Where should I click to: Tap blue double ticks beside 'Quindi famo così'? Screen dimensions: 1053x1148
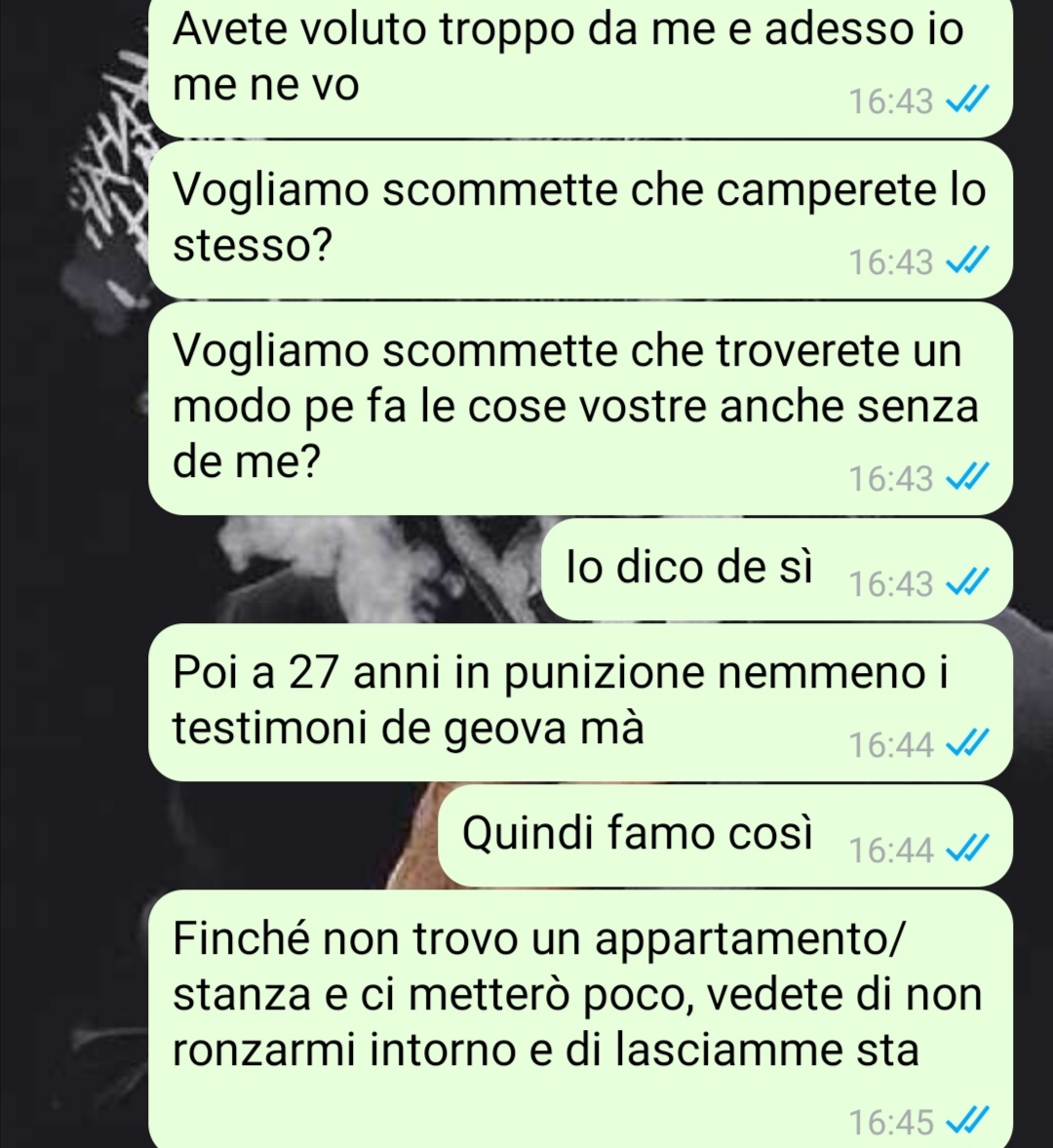pos(968,850)
